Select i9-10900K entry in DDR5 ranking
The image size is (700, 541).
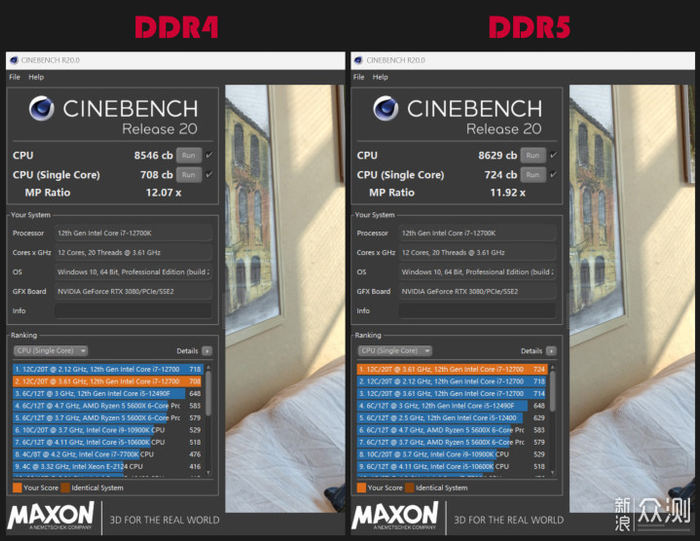[x=452, y=454]
